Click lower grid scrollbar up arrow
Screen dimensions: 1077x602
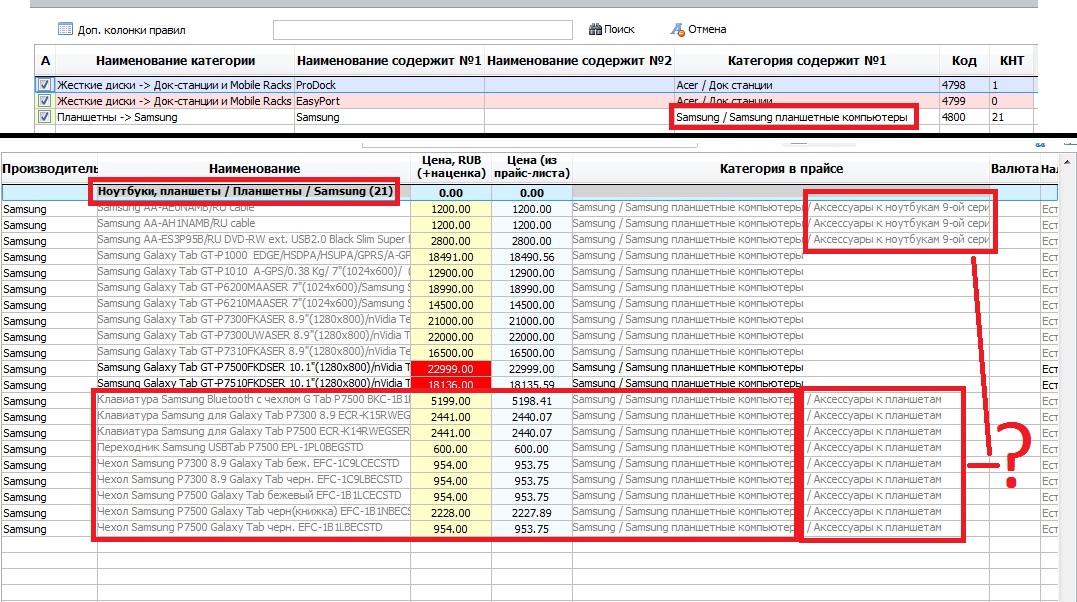pyautogui.click(x=1067, y=161)
